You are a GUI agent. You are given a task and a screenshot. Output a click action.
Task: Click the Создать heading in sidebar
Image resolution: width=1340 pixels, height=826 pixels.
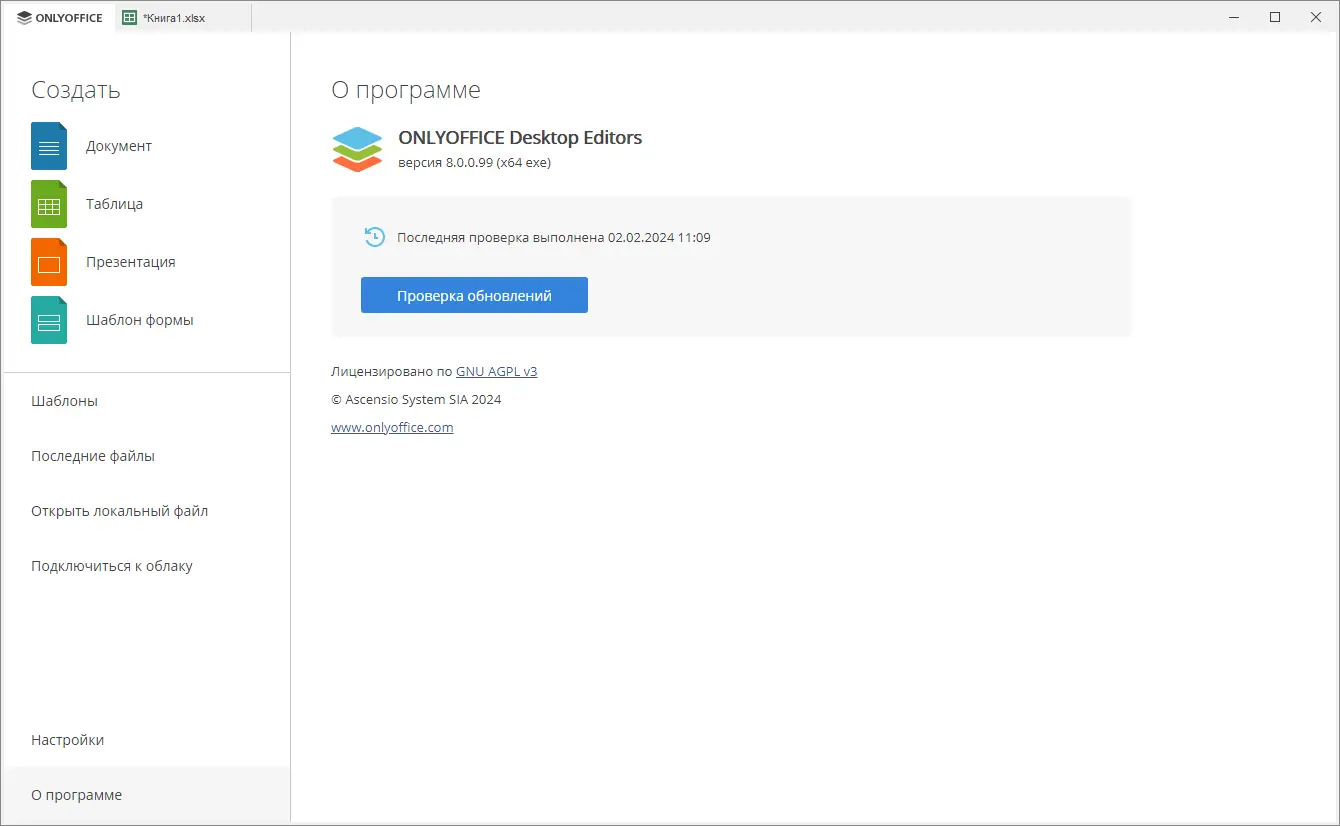pos(76,90)
